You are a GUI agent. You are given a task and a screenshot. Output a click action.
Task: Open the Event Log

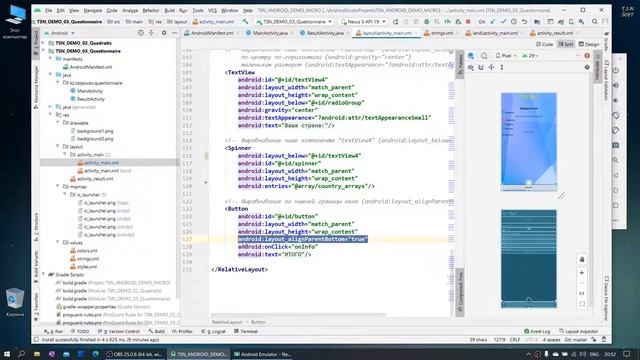click(x=537, y=331)
